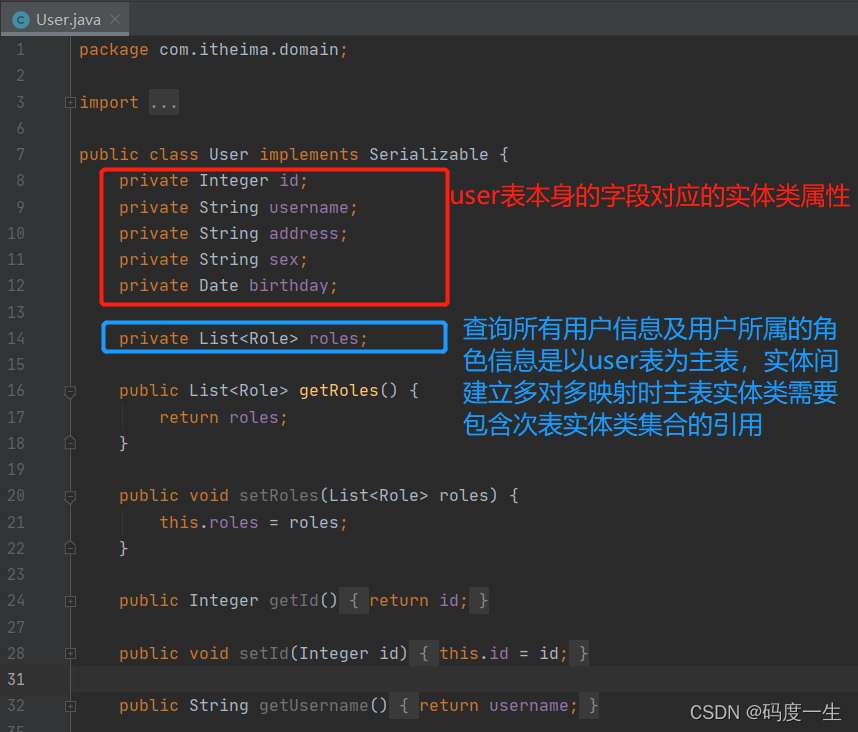Click the 'id' field on line 8
Viewport: 858px width, 732px height.
pyautogui.click(x=289, y=181)
